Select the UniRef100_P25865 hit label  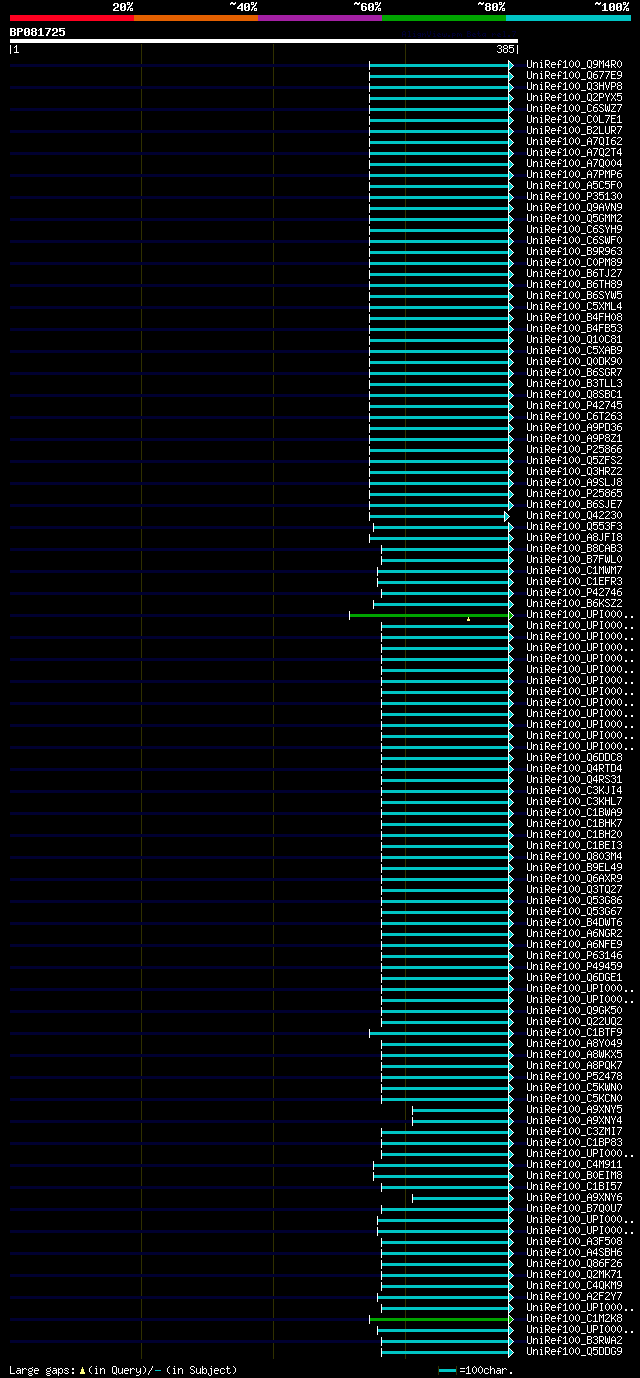(x=574, y=493)
